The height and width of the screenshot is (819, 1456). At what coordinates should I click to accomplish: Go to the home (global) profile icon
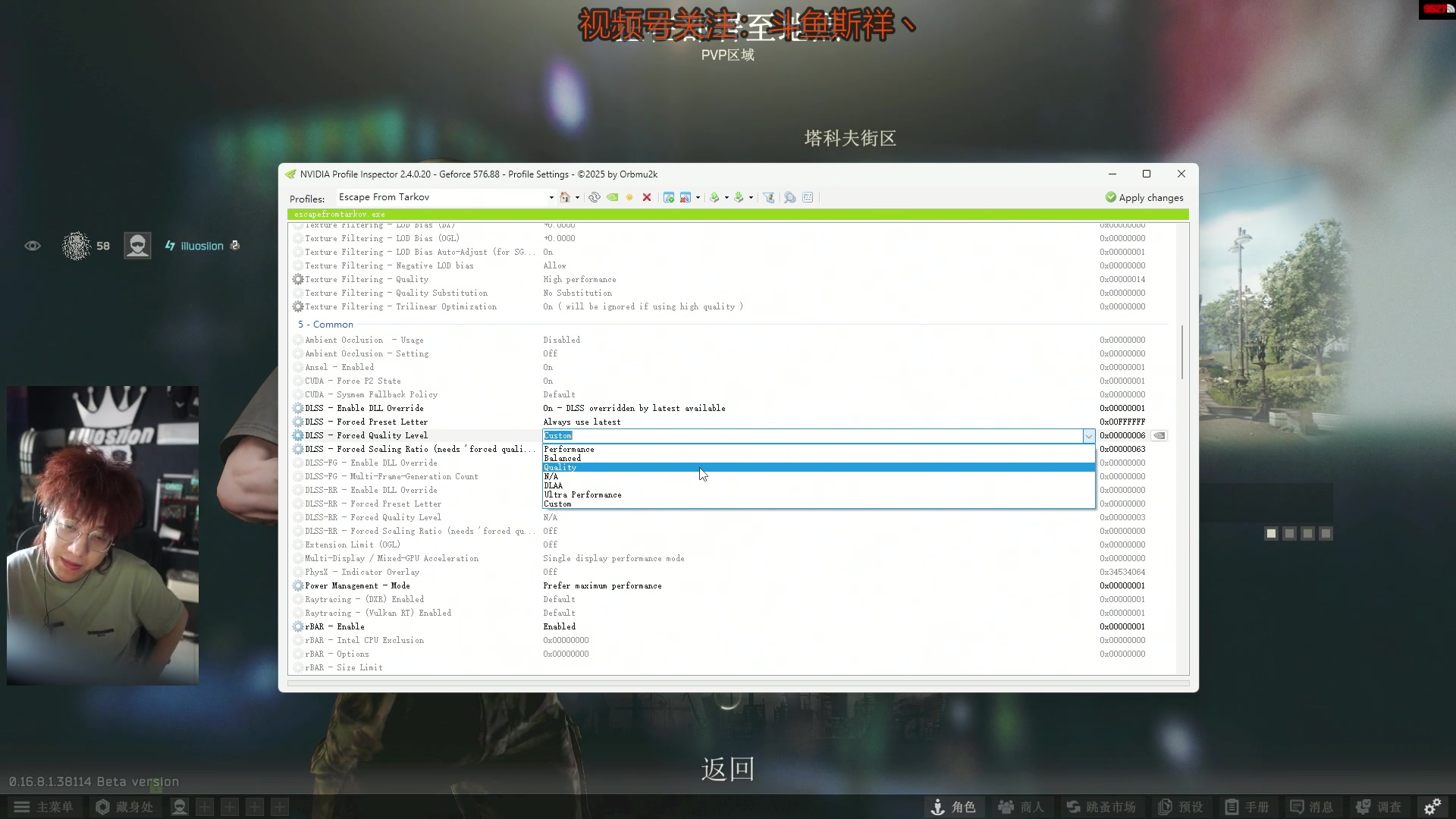point(564,197)
